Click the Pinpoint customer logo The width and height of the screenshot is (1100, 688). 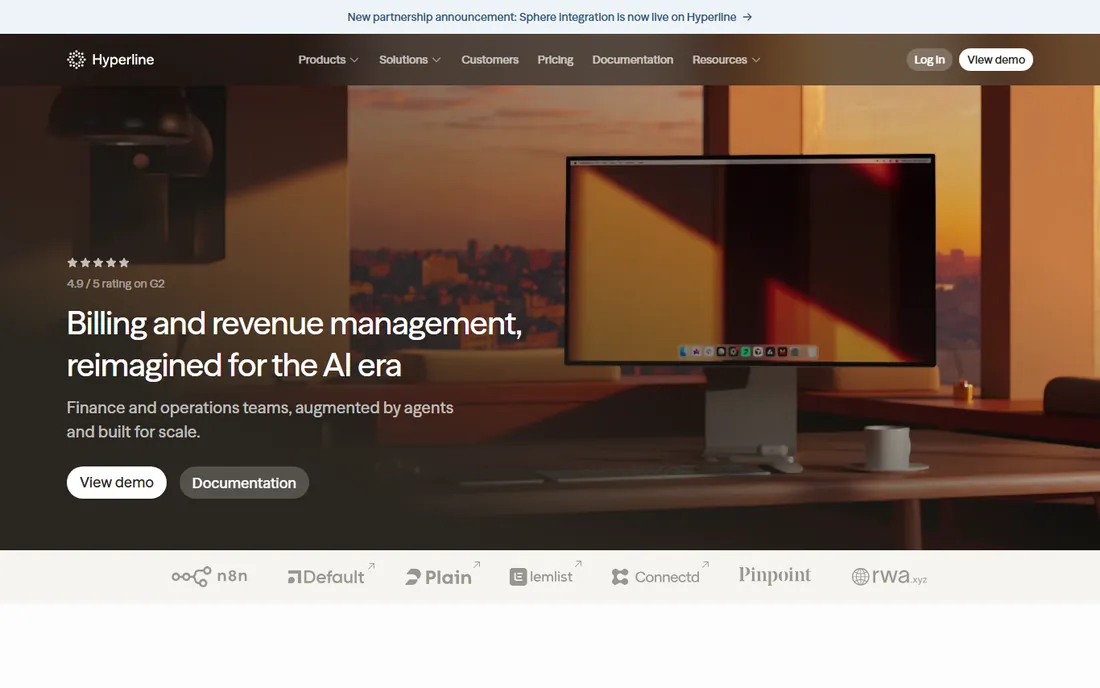coord(774,575)
